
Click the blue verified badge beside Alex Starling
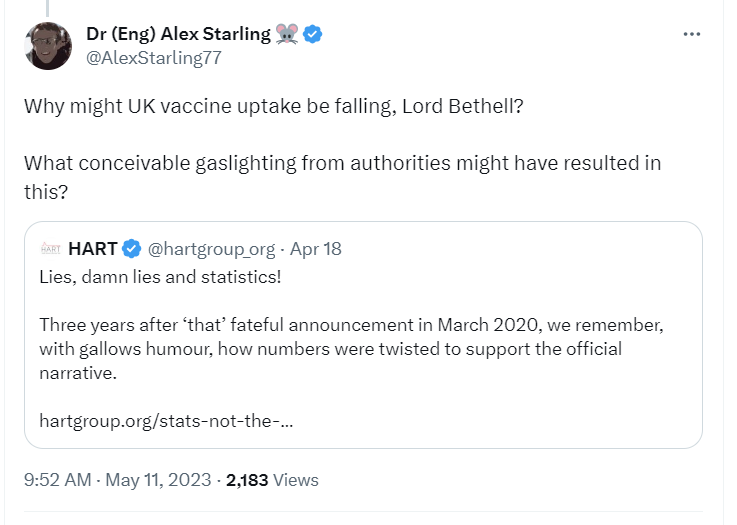click(313, 34)
